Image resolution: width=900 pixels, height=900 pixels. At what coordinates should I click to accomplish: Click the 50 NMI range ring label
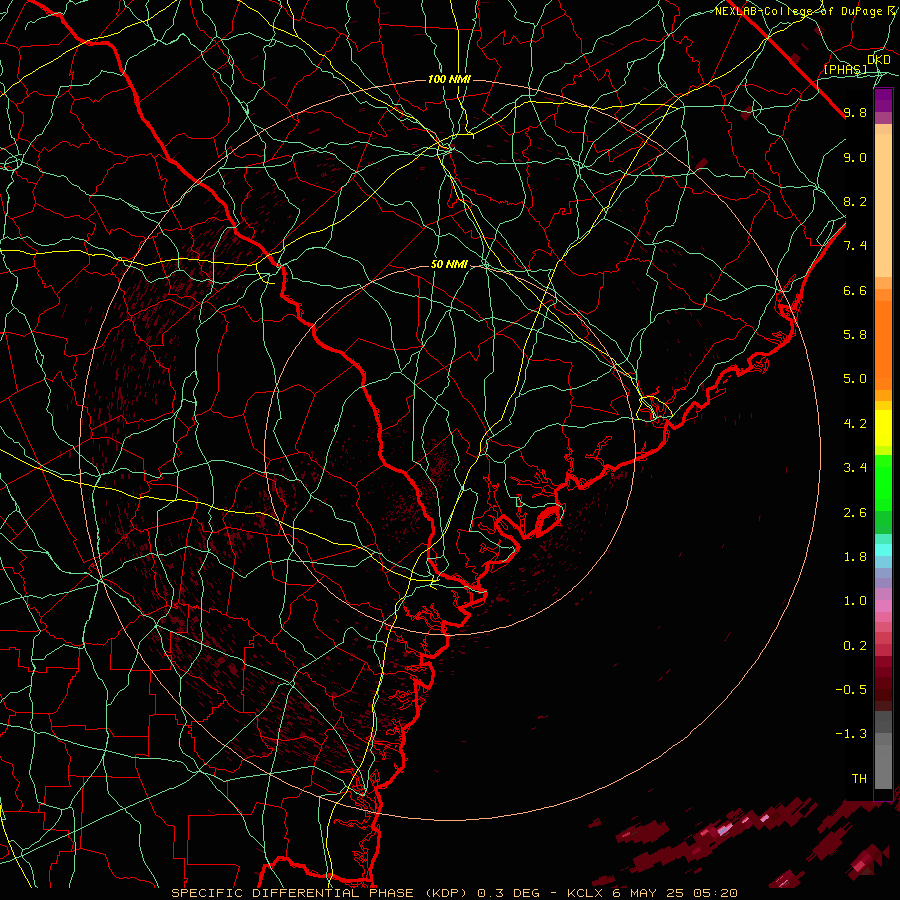click(449, 265)
